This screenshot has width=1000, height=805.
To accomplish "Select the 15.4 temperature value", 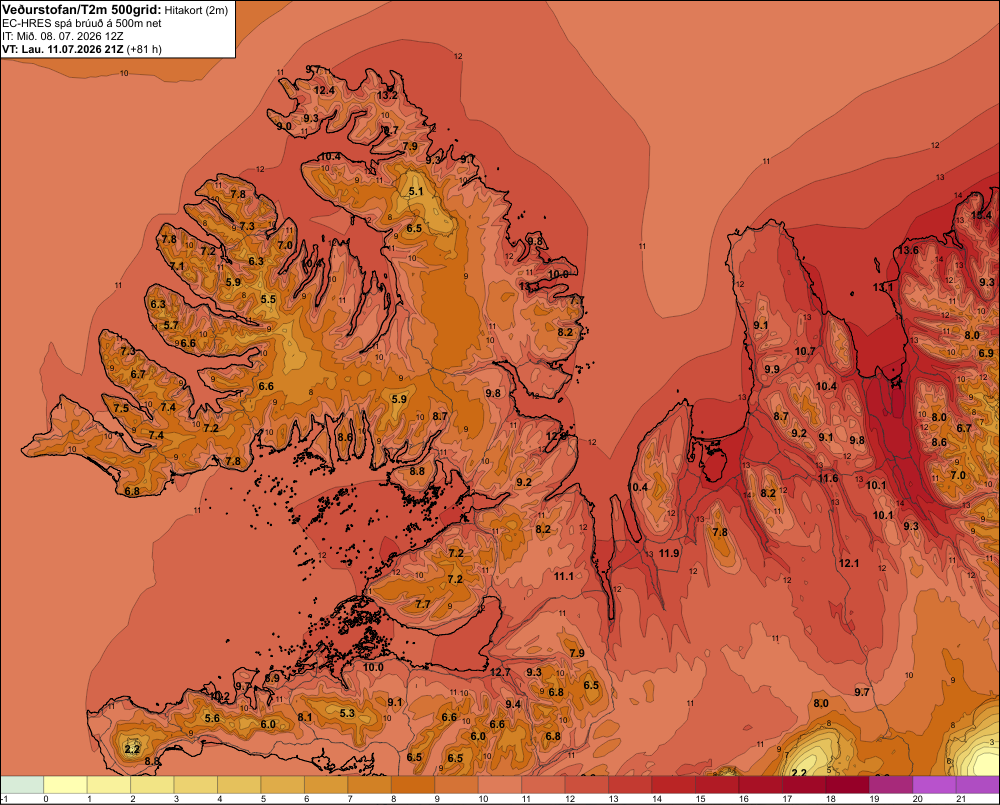I will click(981, 215).
